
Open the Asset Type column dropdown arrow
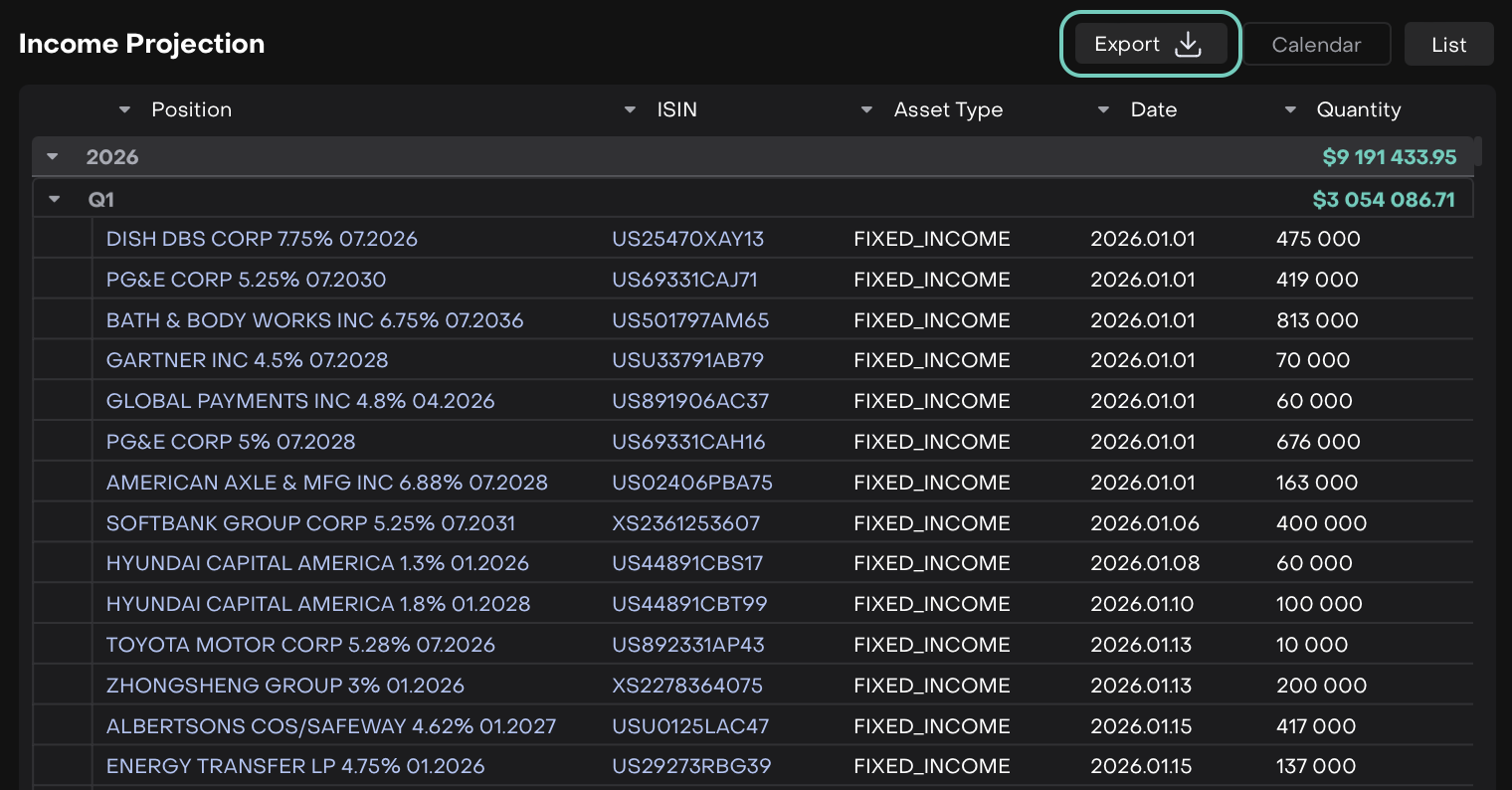coord(866,110)
